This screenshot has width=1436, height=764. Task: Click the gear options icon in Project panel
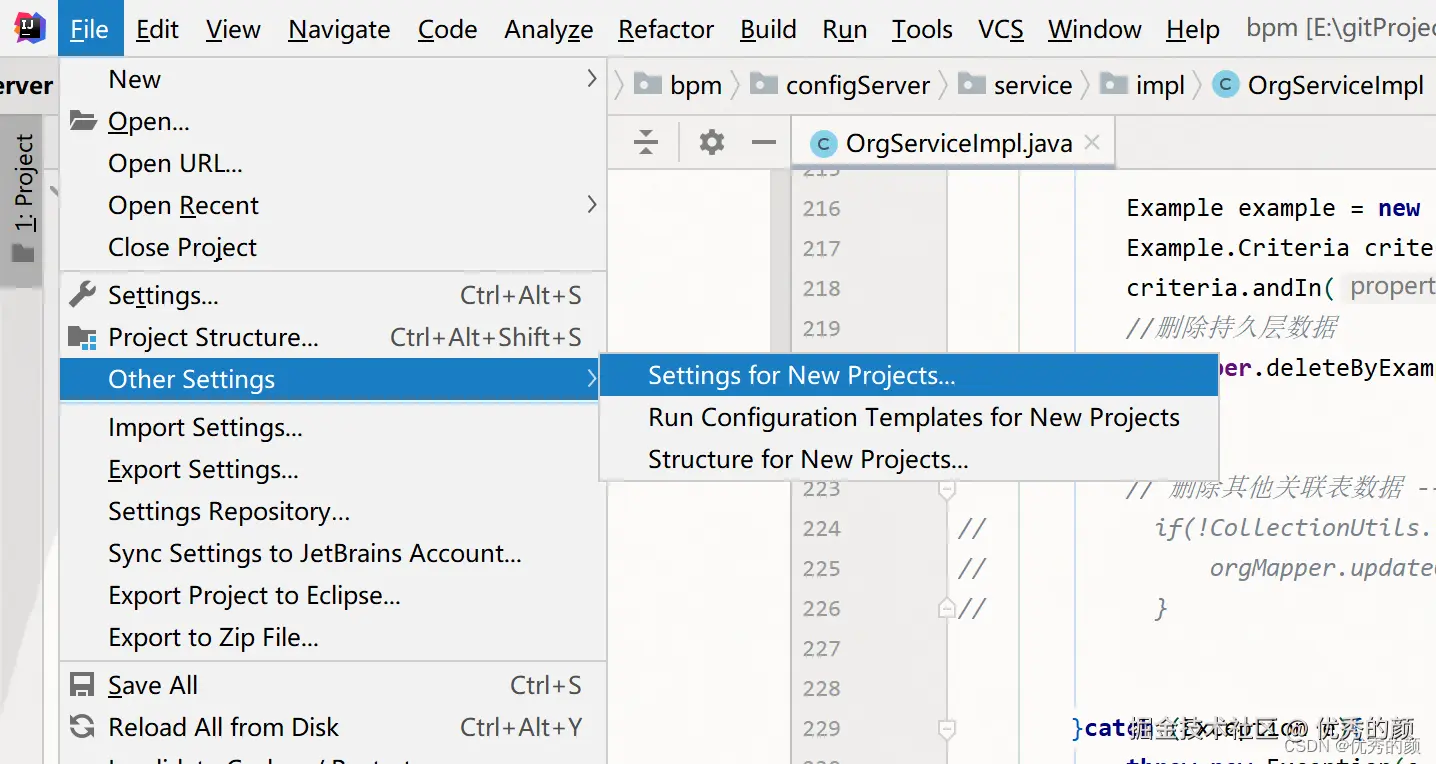click(x=711, y=142)
